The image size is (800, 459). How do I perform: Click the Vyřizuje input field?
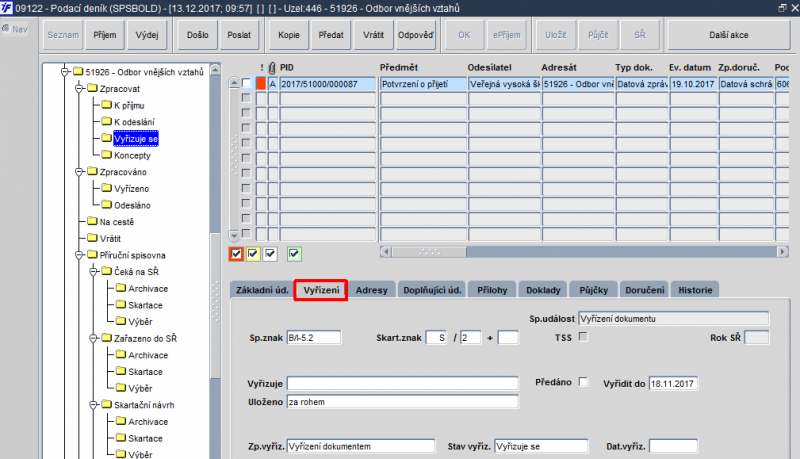tap(403, 384)
